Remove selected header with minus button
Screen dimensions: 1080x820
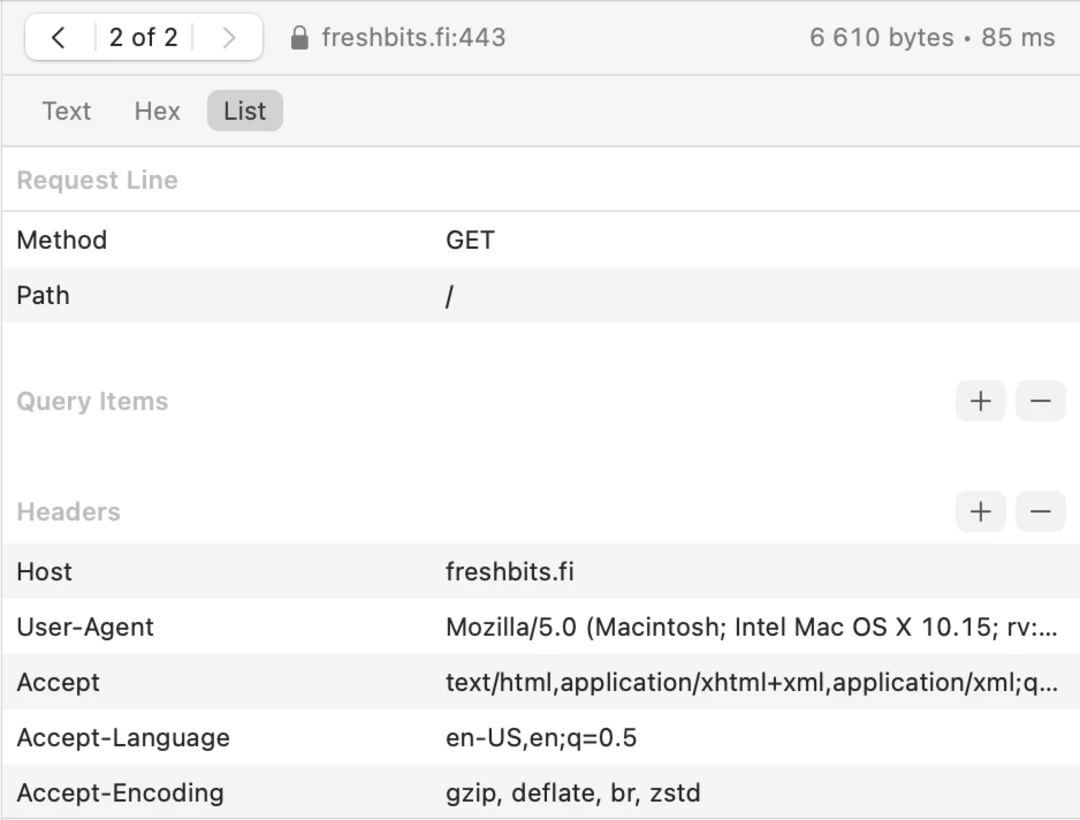click(x=1040, y=511)
